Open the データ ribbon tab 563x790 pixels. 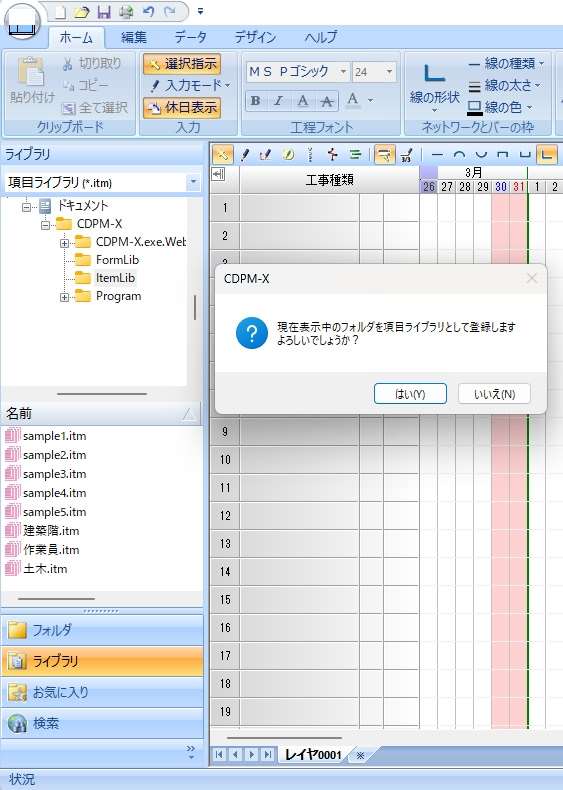[191, 37]
